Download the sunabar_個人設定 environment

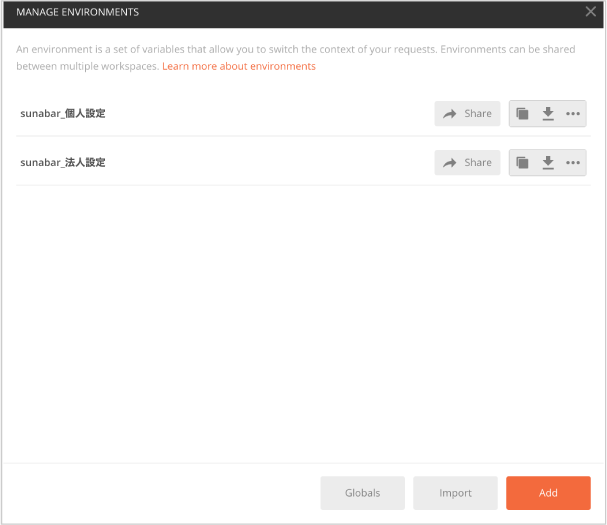(548, 113)
